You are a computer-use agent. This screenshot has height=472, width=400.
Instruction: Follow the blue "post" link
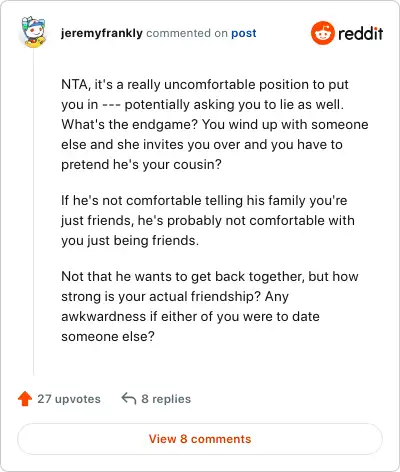tap(244, 33)
